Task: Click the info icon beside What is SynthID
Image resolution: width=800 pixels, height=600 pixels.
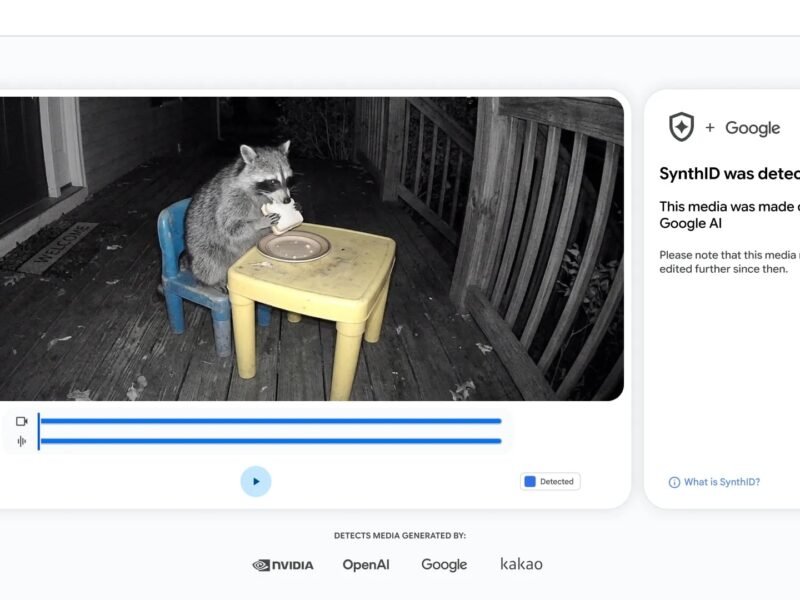Action: click(x=674, y=482)
